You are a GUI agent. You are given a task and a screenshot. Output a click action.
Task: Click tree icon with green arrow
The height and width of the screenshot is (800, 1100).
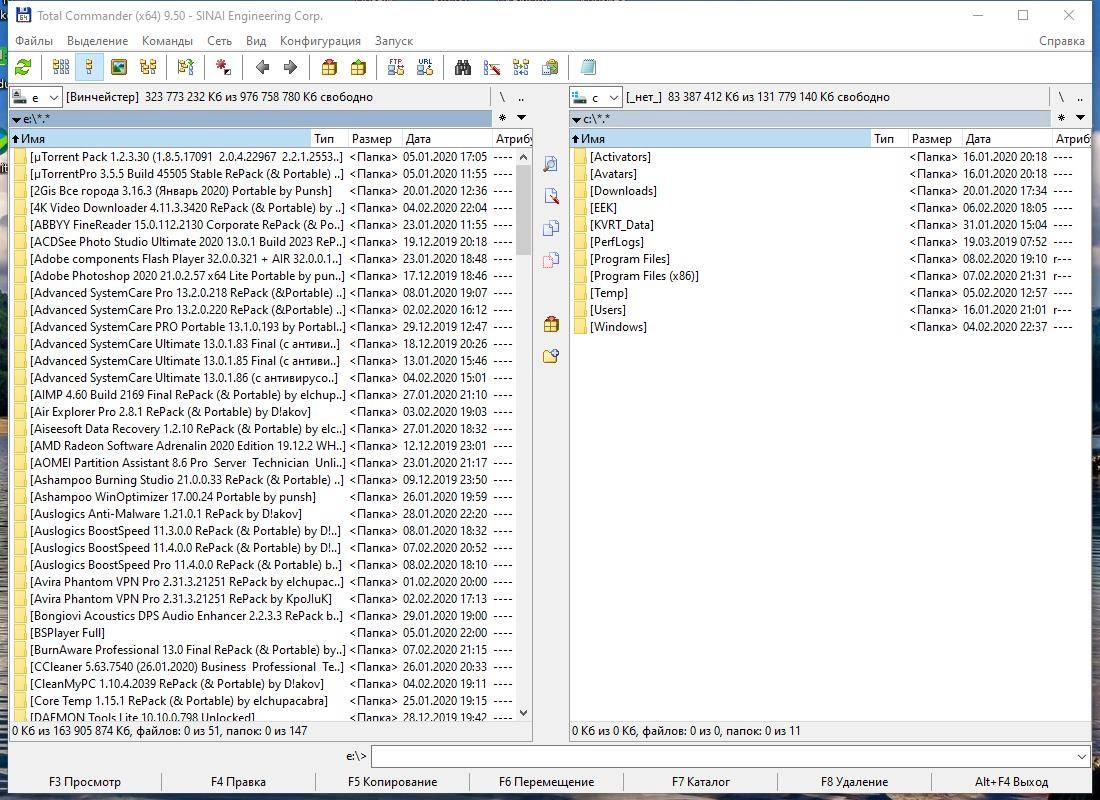[185, 67]
